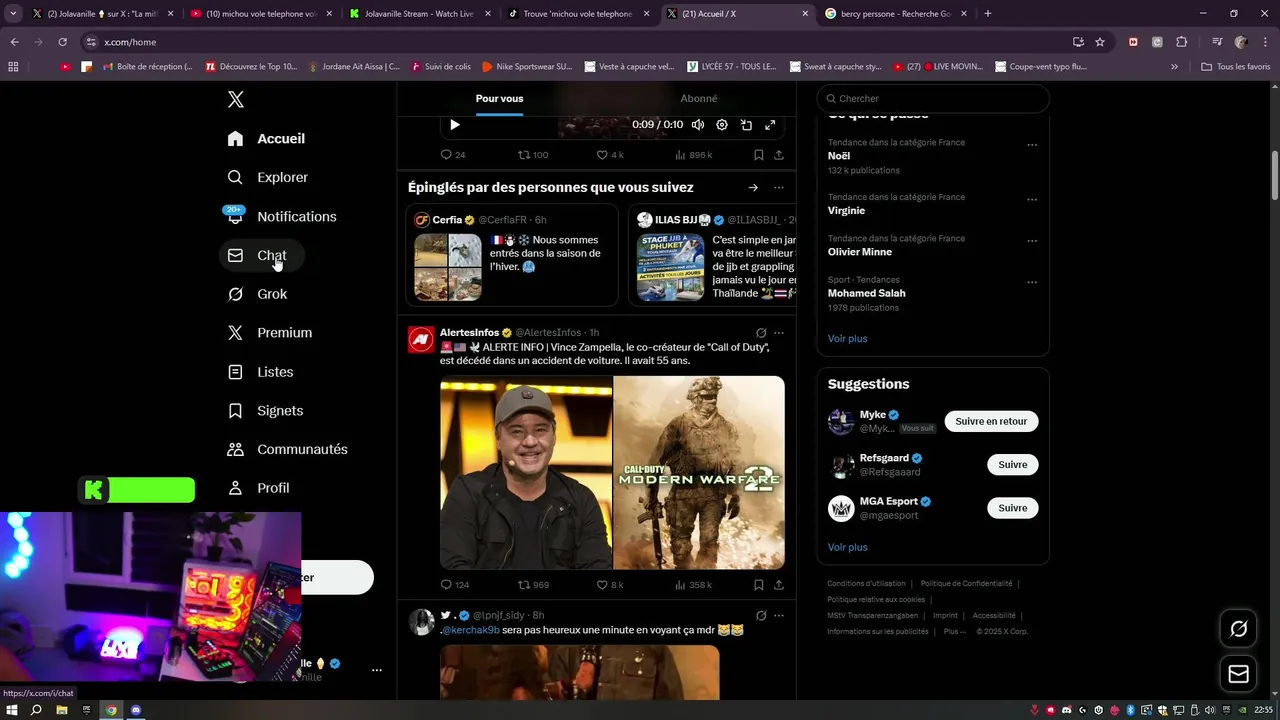Open more options on @lpnjf_sidy post
The width and height of the screenshot is (1280, 720).
click(x=778, y=616)
